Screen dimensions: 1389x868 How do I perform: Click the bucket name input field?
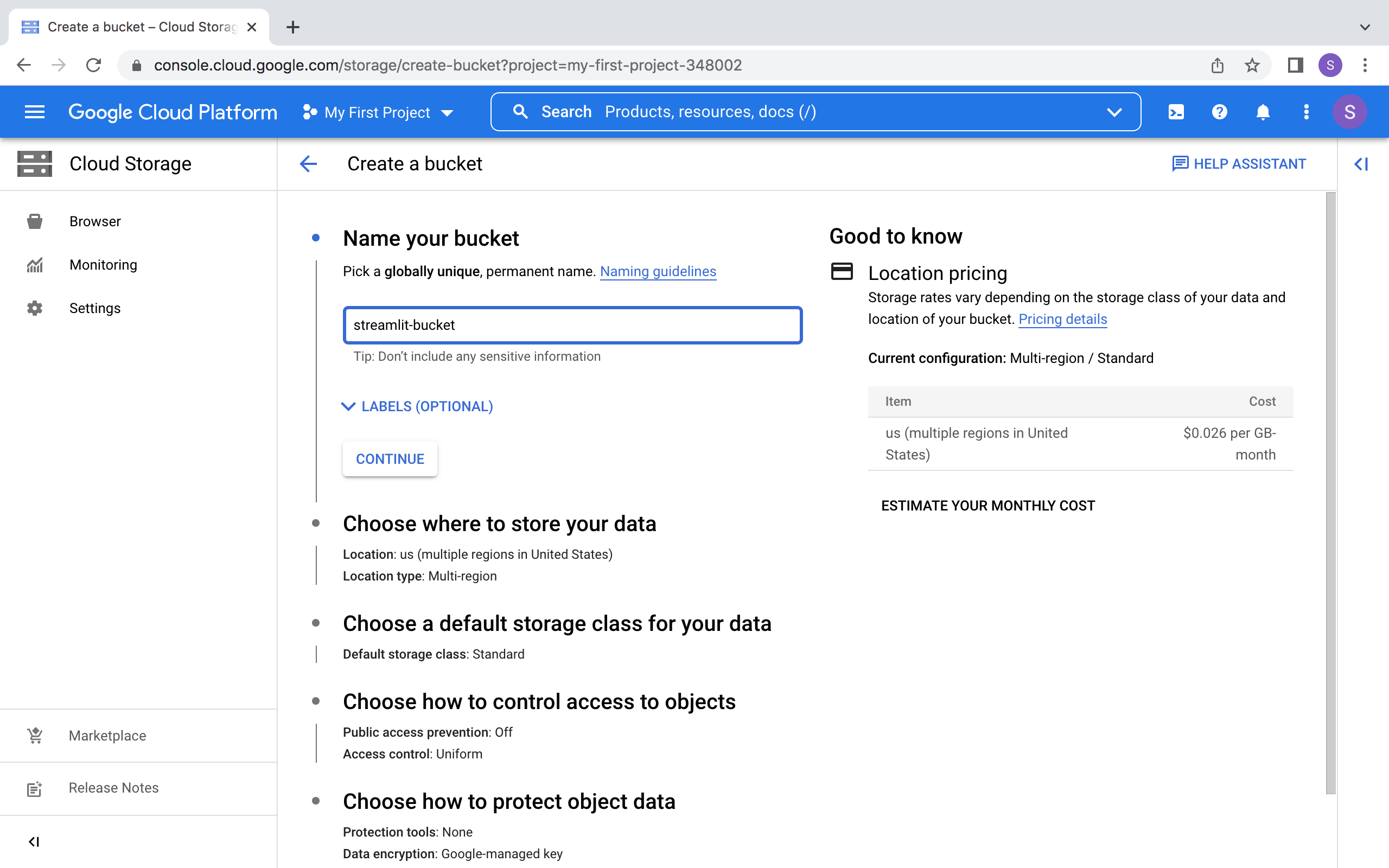(572, 325)
